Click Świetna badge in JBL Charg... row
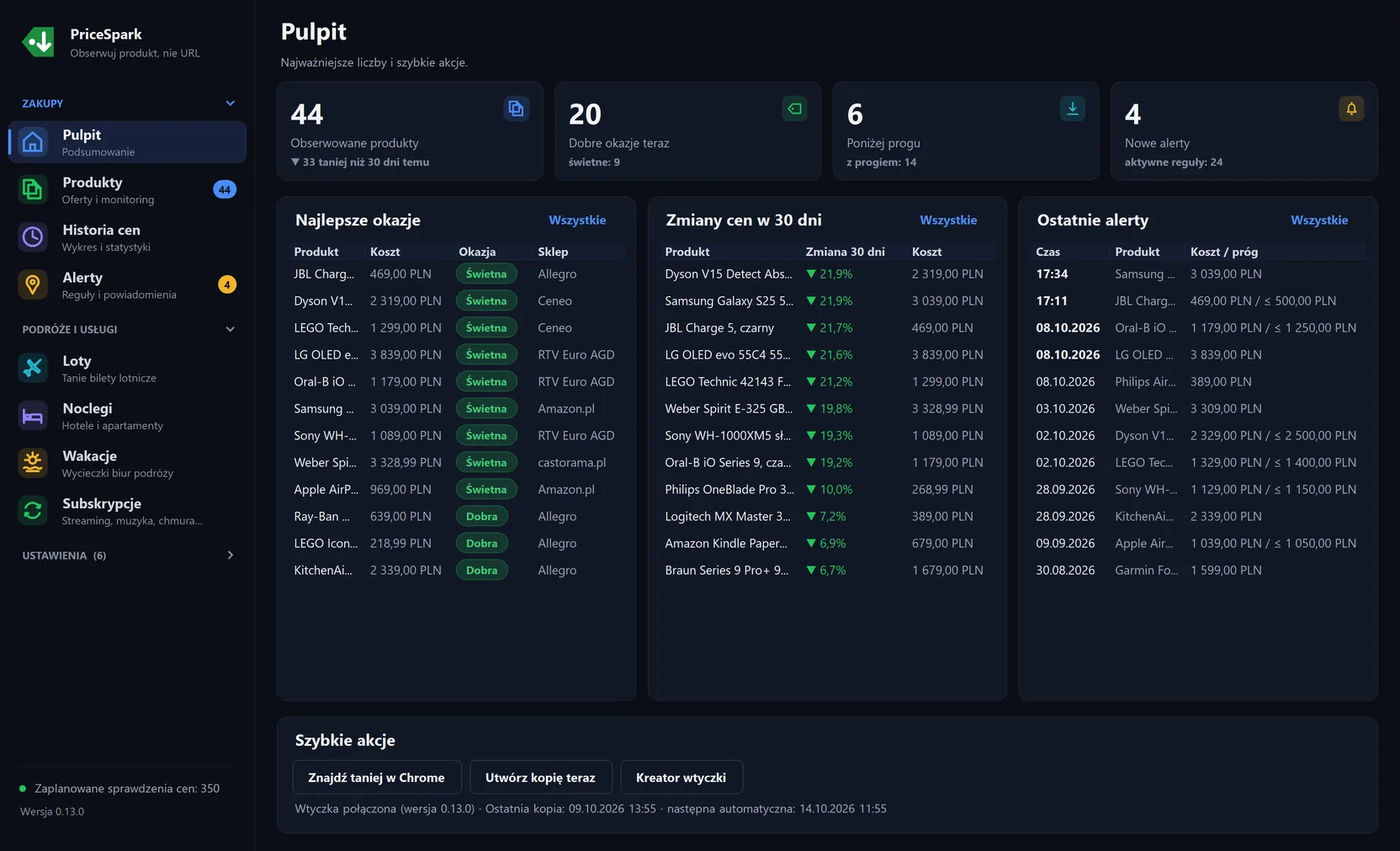This screenshot has width=1400, height=851. [x=486, y=274]
